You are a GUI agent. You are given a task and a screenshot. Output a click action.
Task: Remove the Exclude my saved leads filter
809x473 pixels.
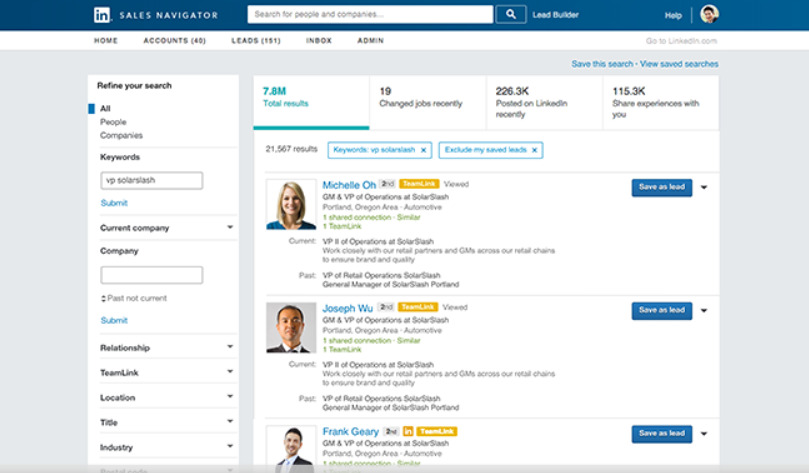pyautogui.click(x=535, y=150)
